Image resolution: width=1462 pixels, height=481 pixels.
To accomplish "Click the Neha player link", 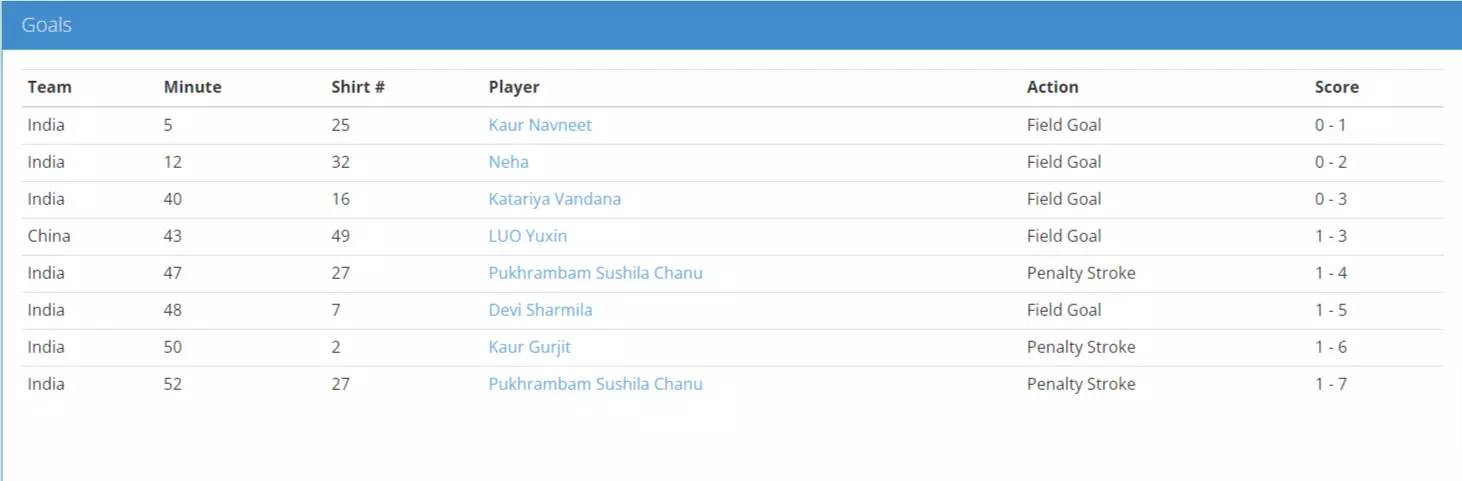I will 508,162.
